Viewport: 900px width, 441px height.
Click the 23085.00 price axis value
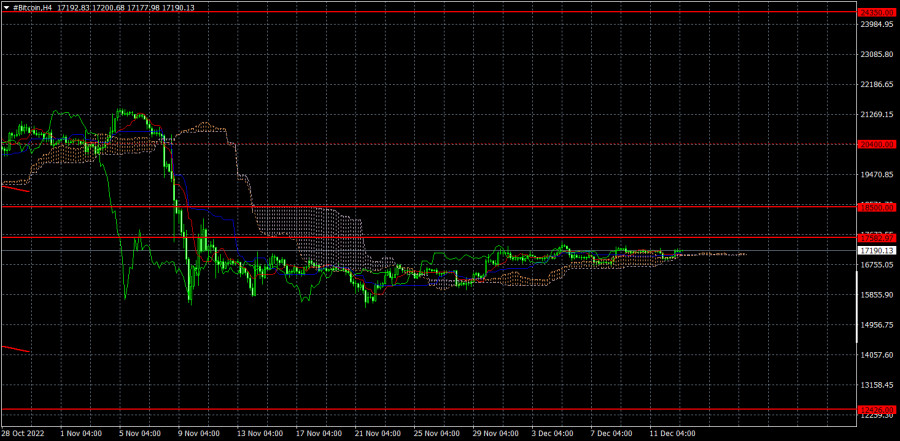click(x=877, y=55)
